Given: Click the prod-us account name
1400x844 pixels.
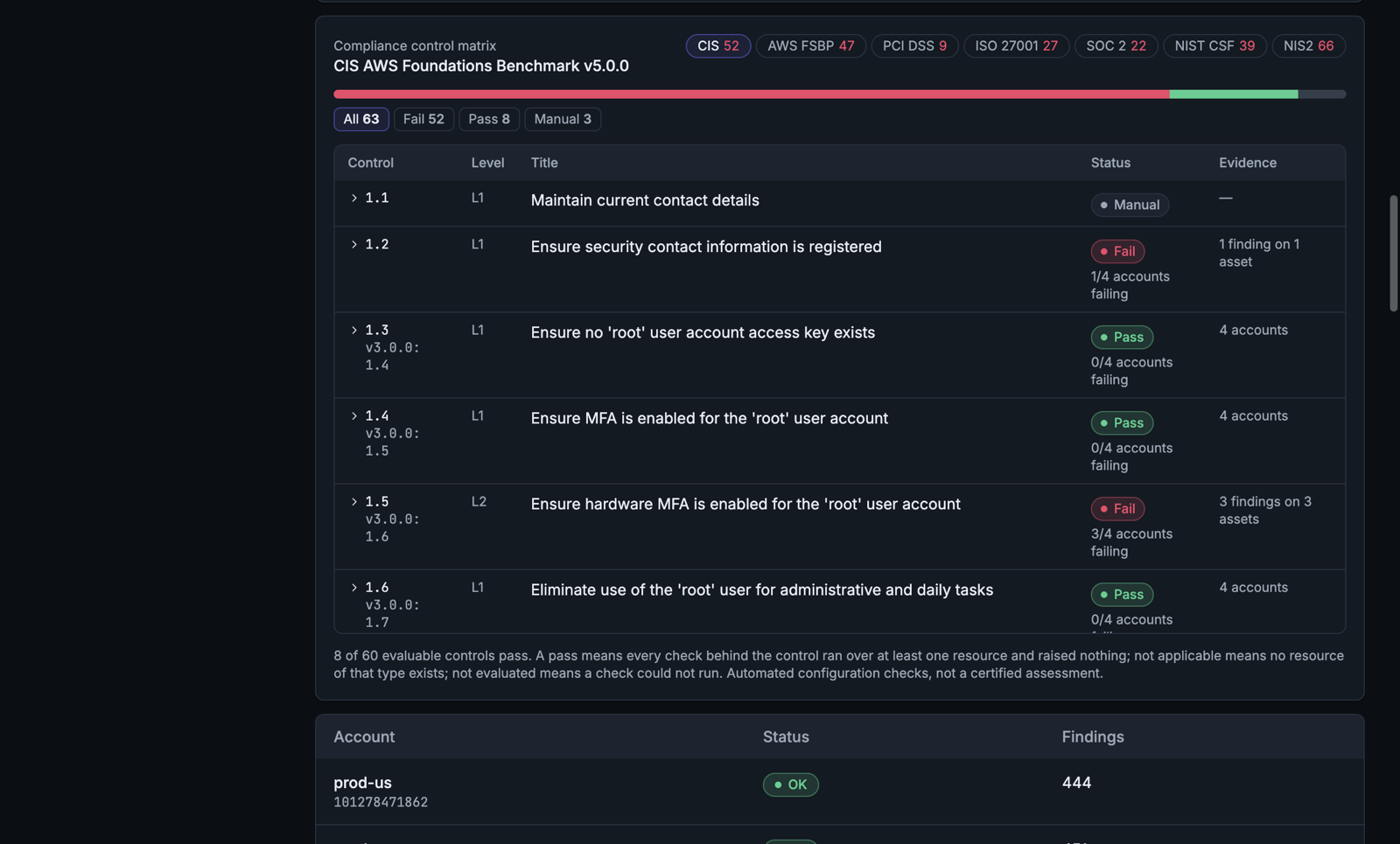Looking at the screenshot, I should click(362, 783).
